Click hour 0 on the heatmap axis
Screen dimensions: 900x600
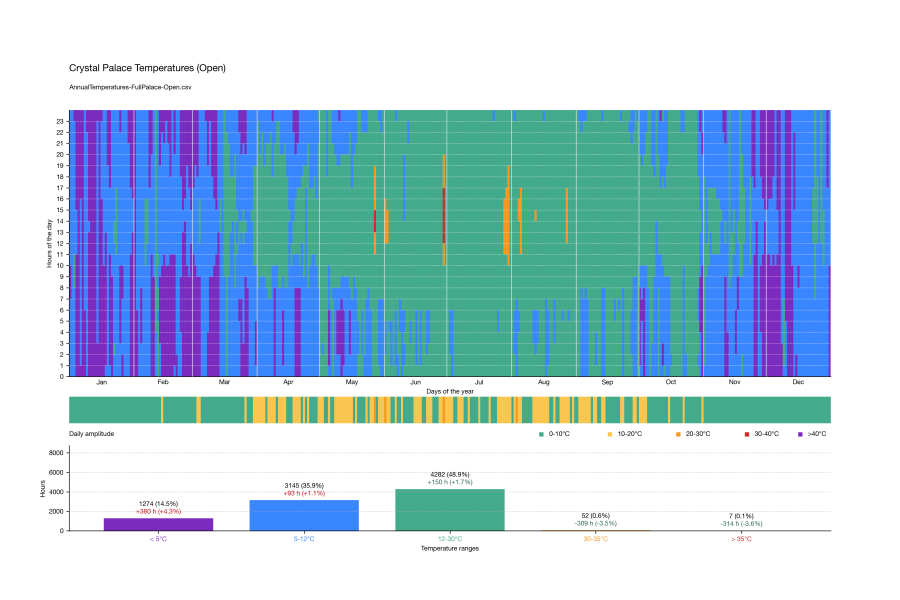coord(62,377)
